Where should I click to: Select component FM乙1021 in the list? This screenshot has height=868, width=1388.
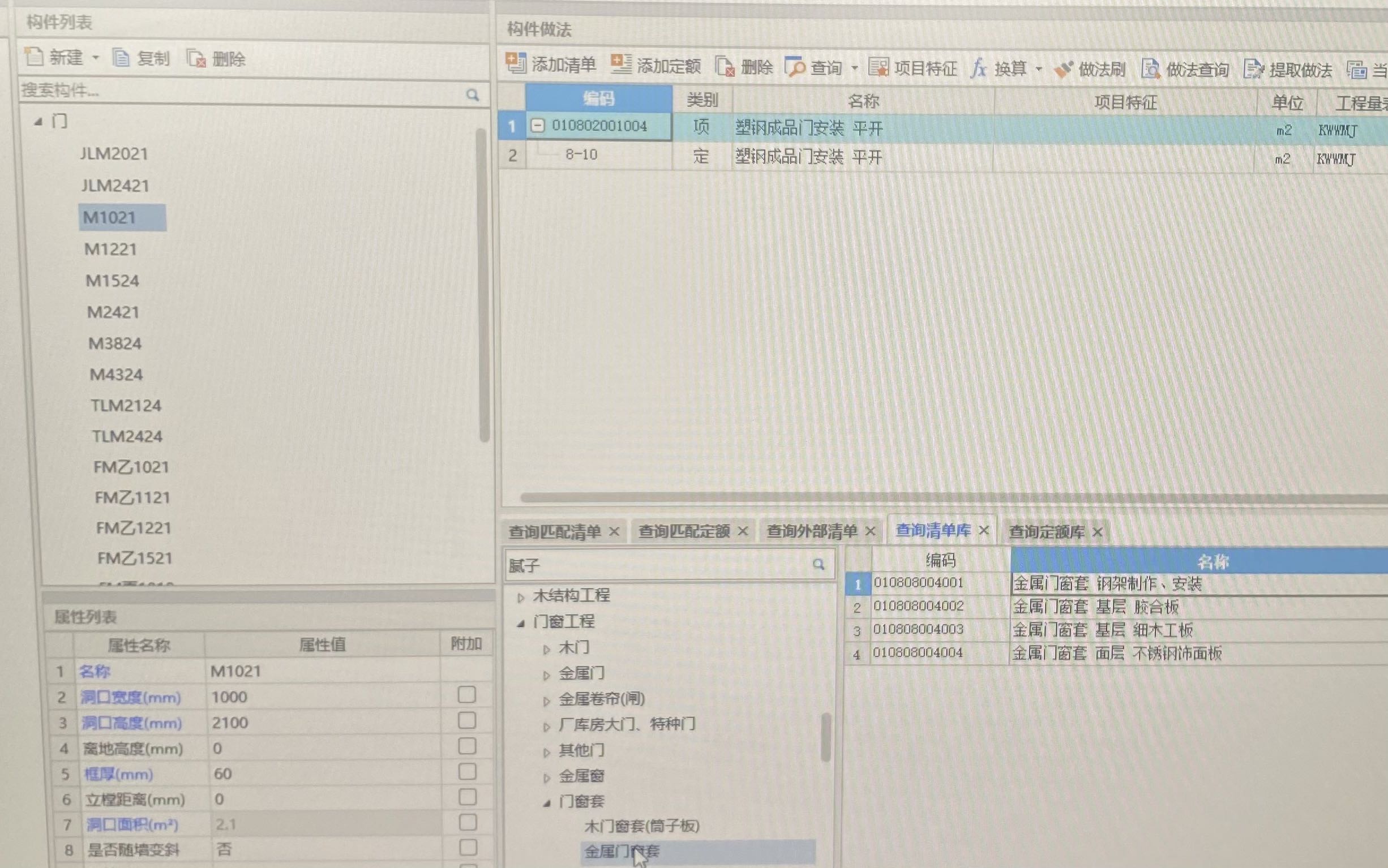(x=131, y=467)
